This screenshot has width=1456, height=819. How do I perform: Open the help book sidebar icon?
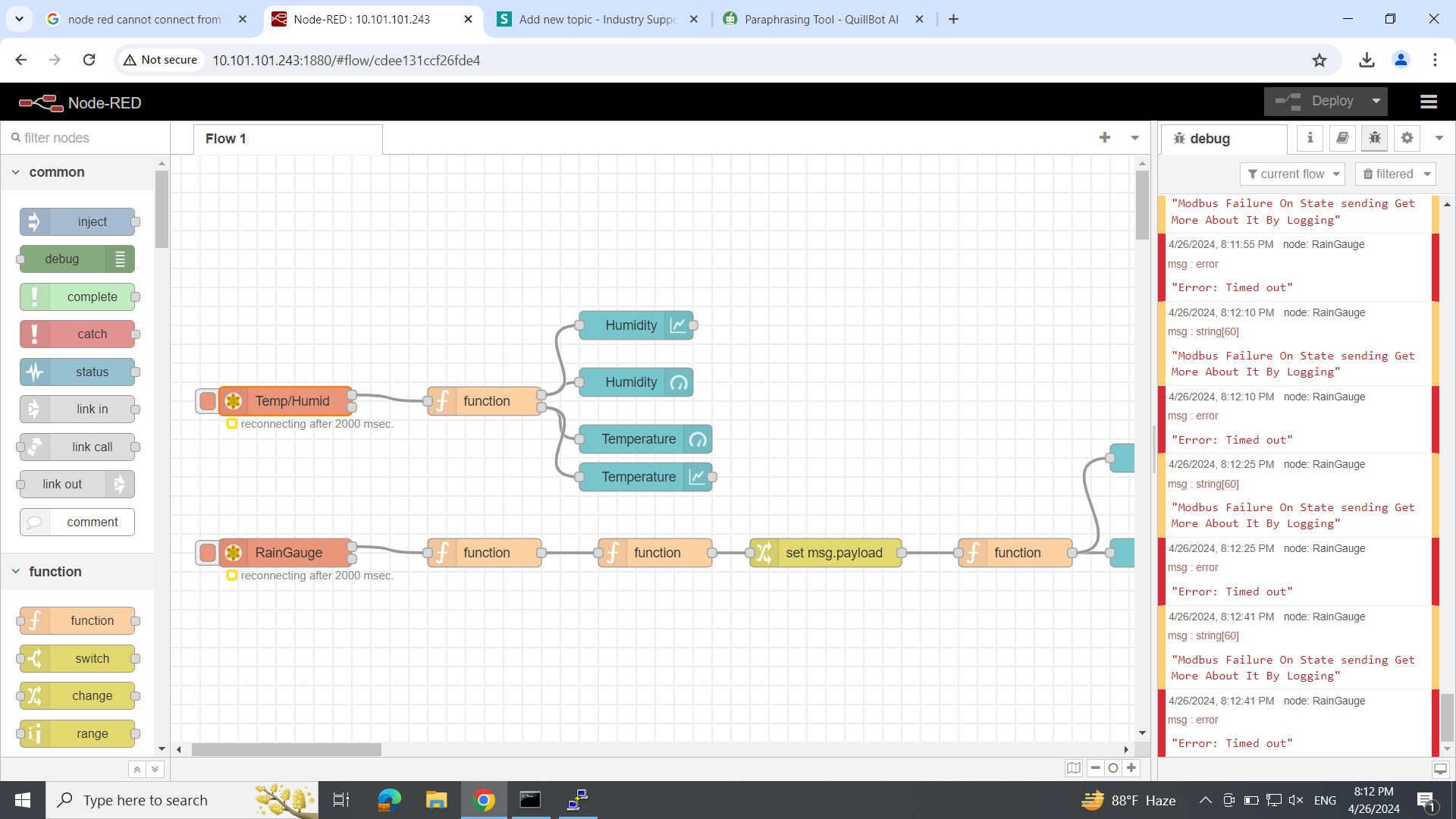click(1342, 138)
